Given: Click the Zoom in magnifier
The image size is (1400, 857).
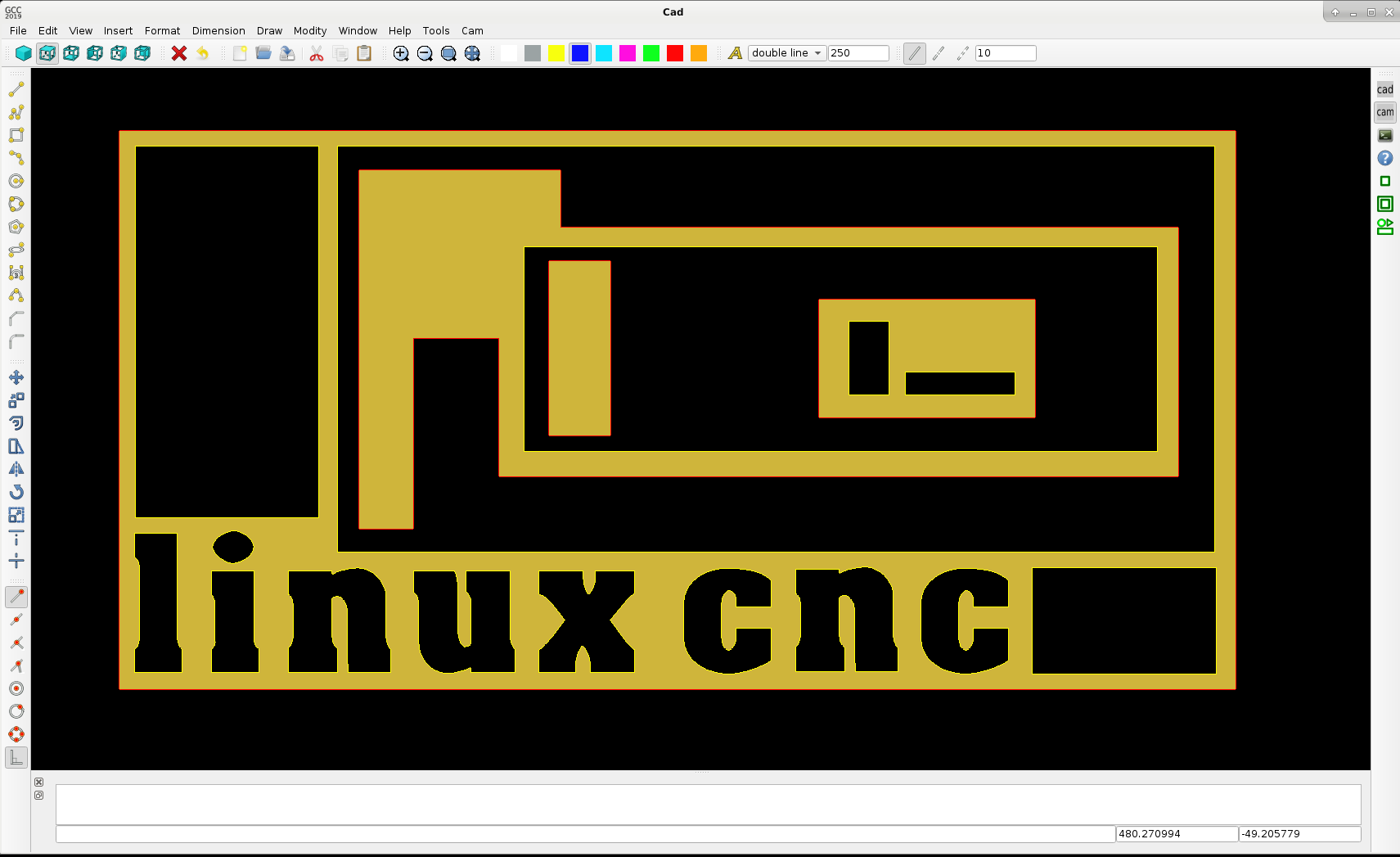Looking at the screenshot, I should (x=401, y=53).
